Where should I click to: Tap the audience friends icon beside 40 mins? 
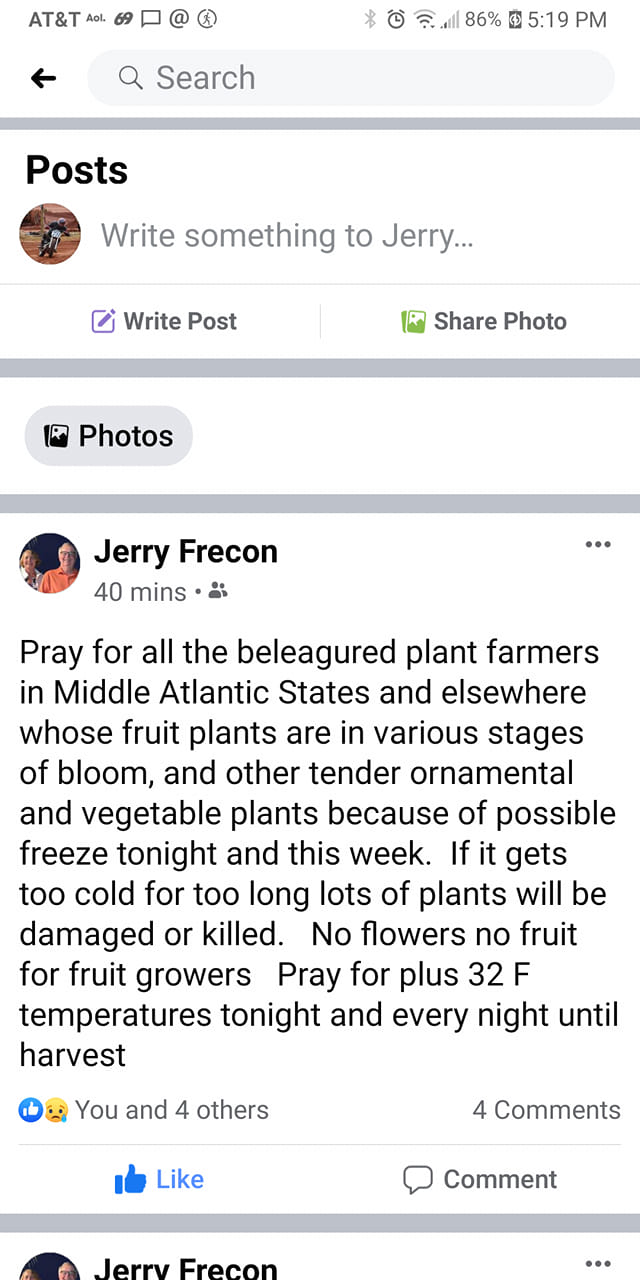219,592
